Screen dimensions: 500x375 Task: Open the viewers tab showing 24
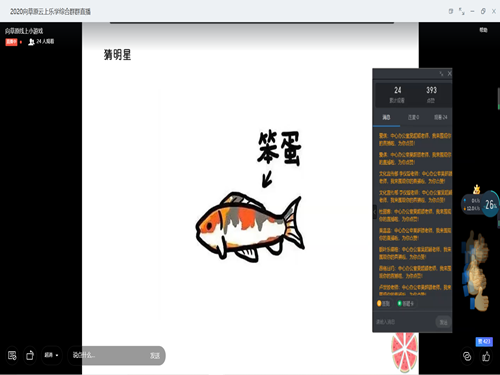point(441,117)
